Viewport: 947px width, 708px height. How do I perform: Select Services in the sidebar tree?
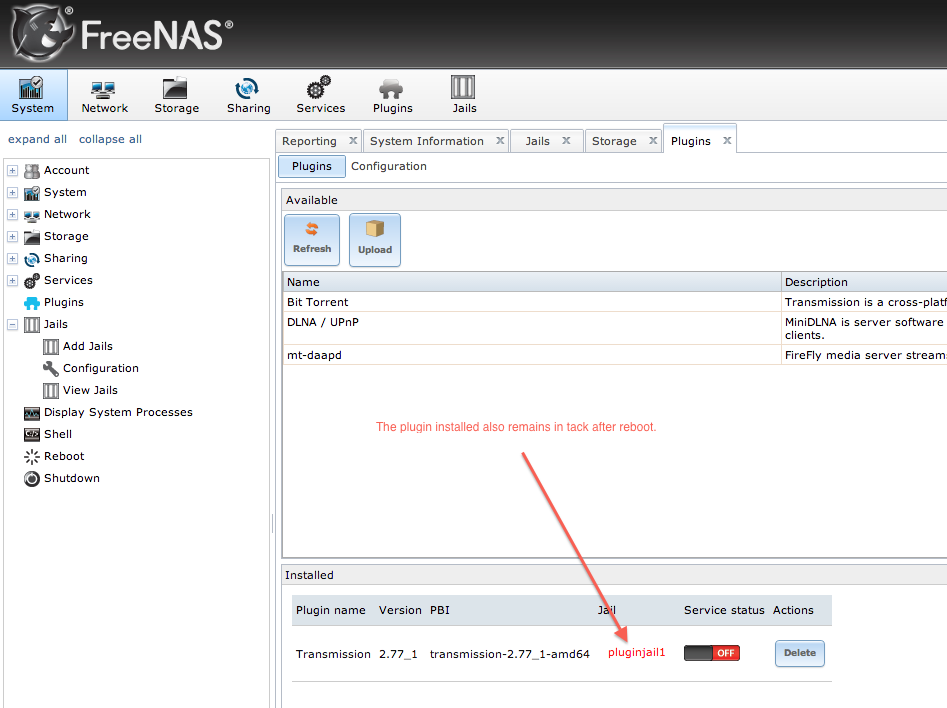coord(68,280)
